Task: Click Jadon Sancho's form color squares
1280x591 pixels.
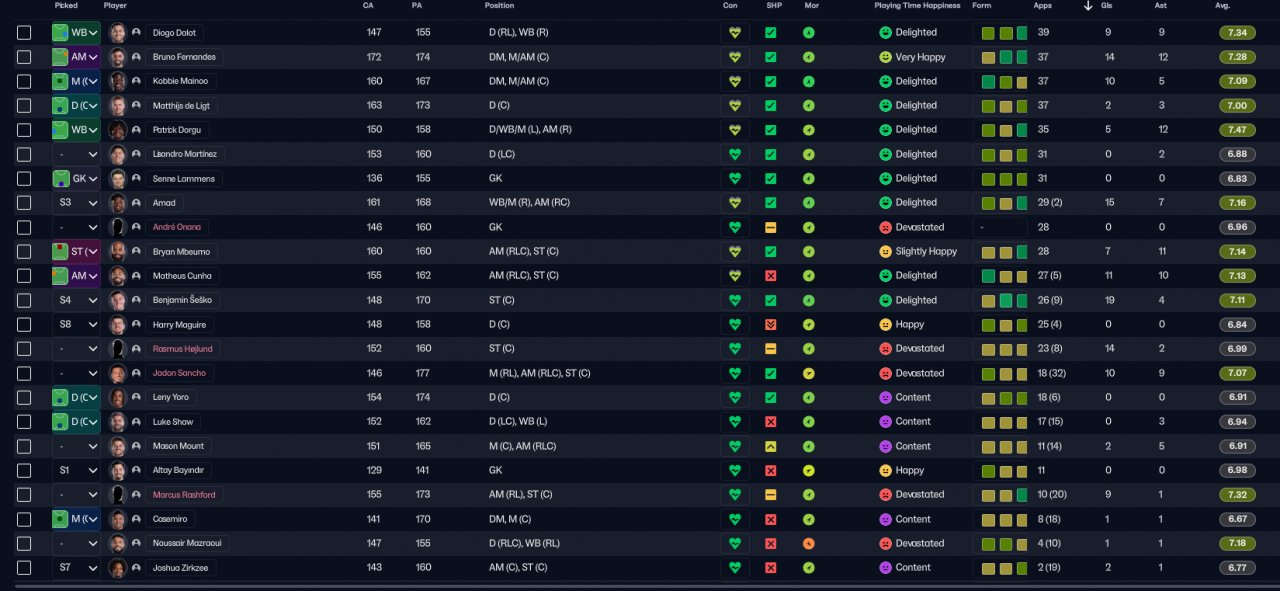Action: (x=1004, y=373)
